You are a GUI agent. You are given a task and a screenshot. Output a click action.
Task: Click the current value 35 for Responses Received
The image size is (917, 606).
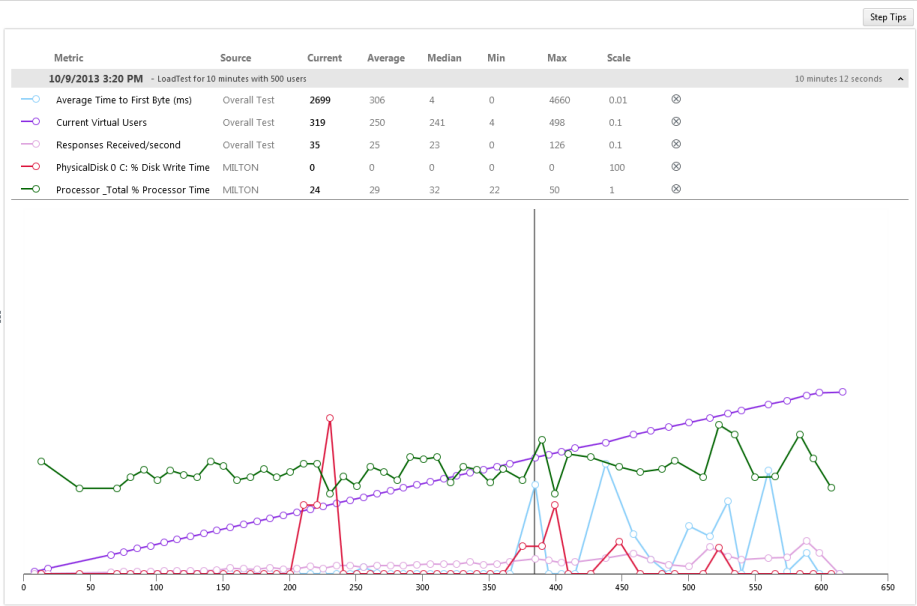(315, 145)
